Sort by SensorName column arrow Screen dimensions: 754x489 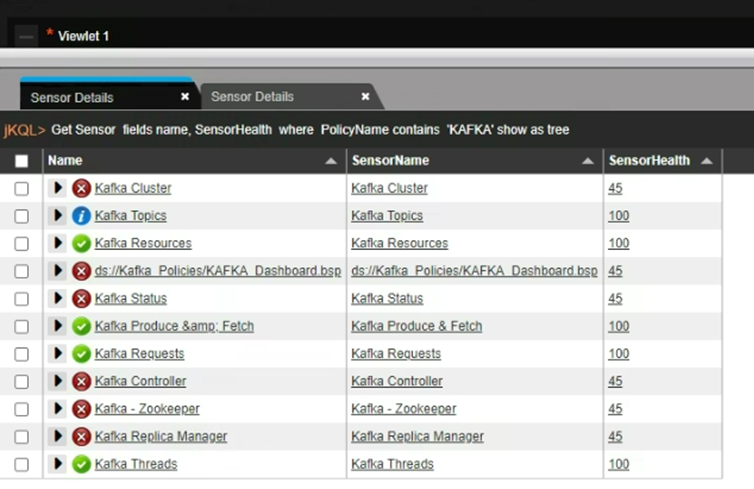pyautogui.click(x=588, y=161)
